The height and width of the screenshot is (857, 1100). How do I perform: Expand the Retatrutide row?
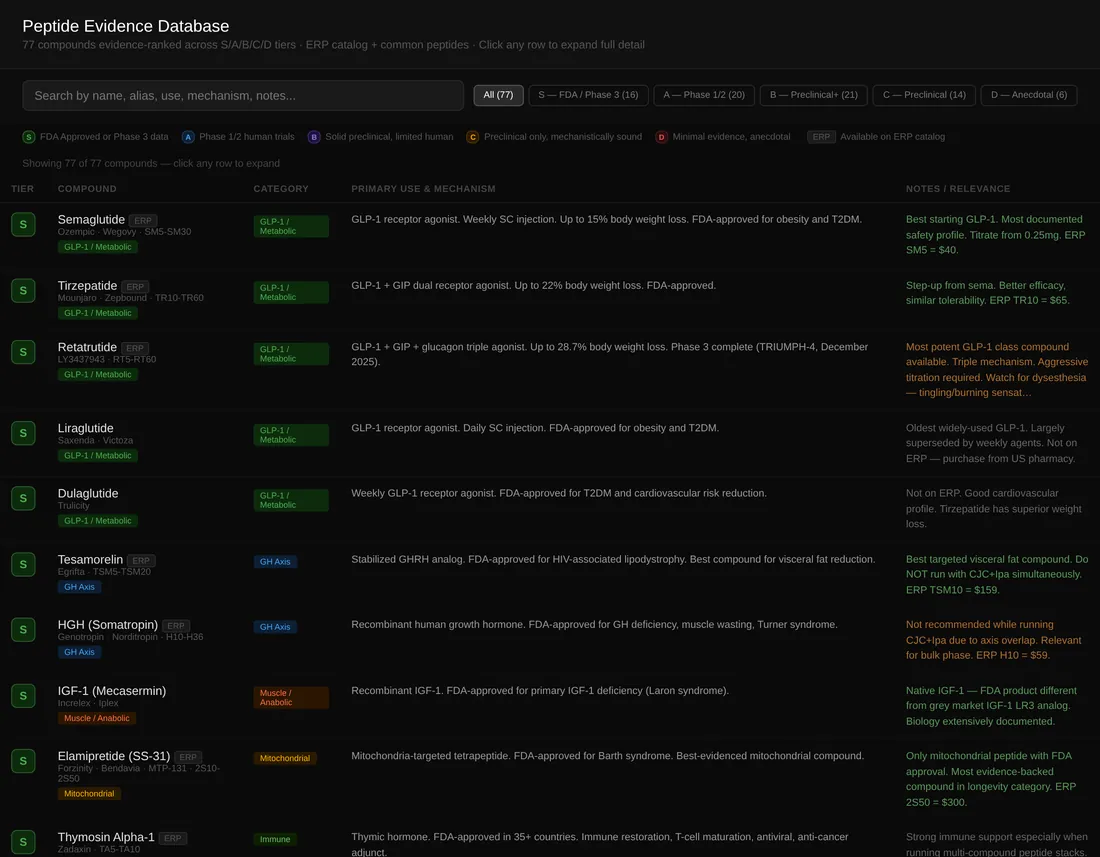pyautogui.click(x=550, y=371)
